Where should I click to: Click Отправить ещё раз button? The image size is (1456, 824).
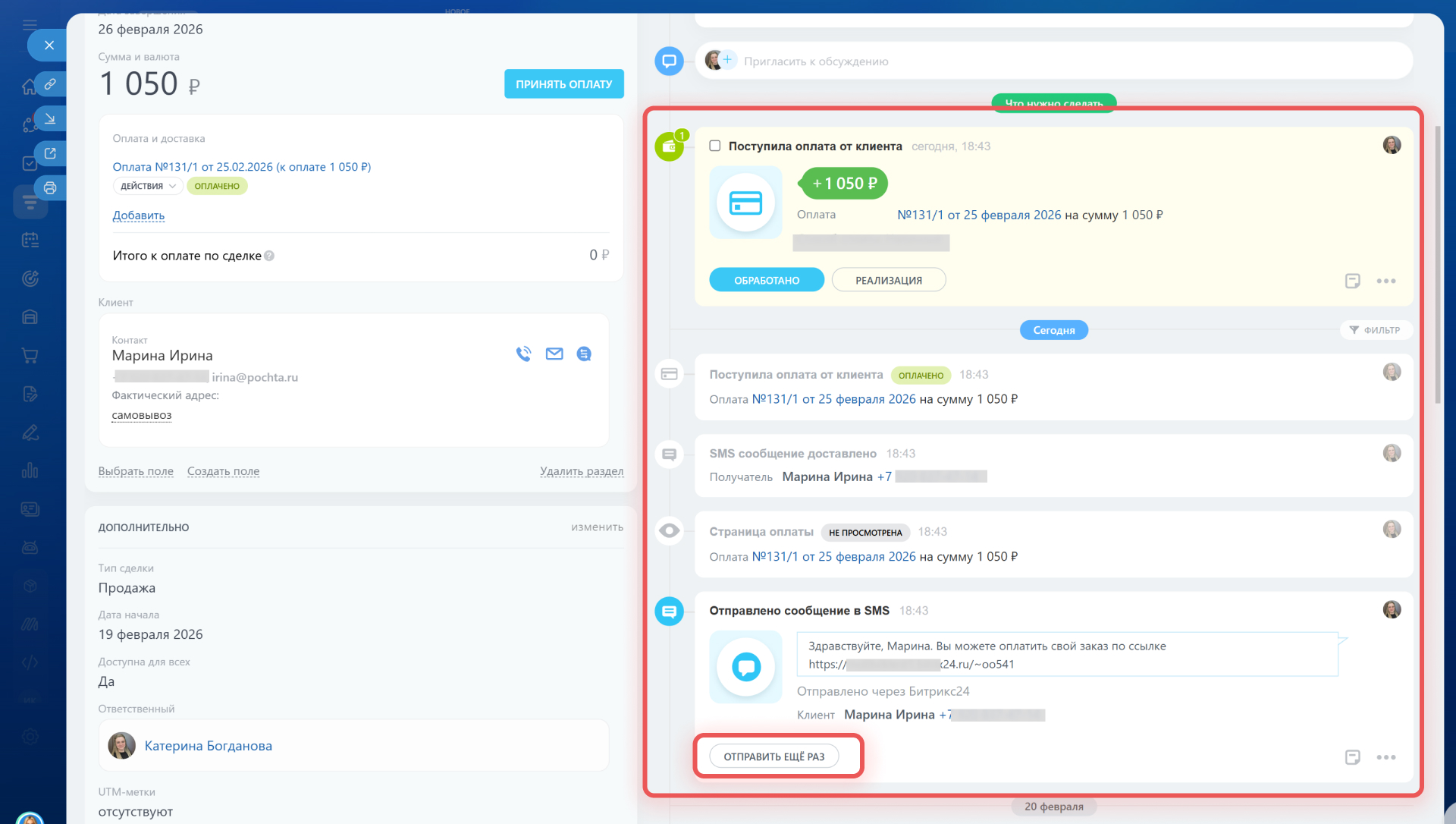tap(773, 756)
